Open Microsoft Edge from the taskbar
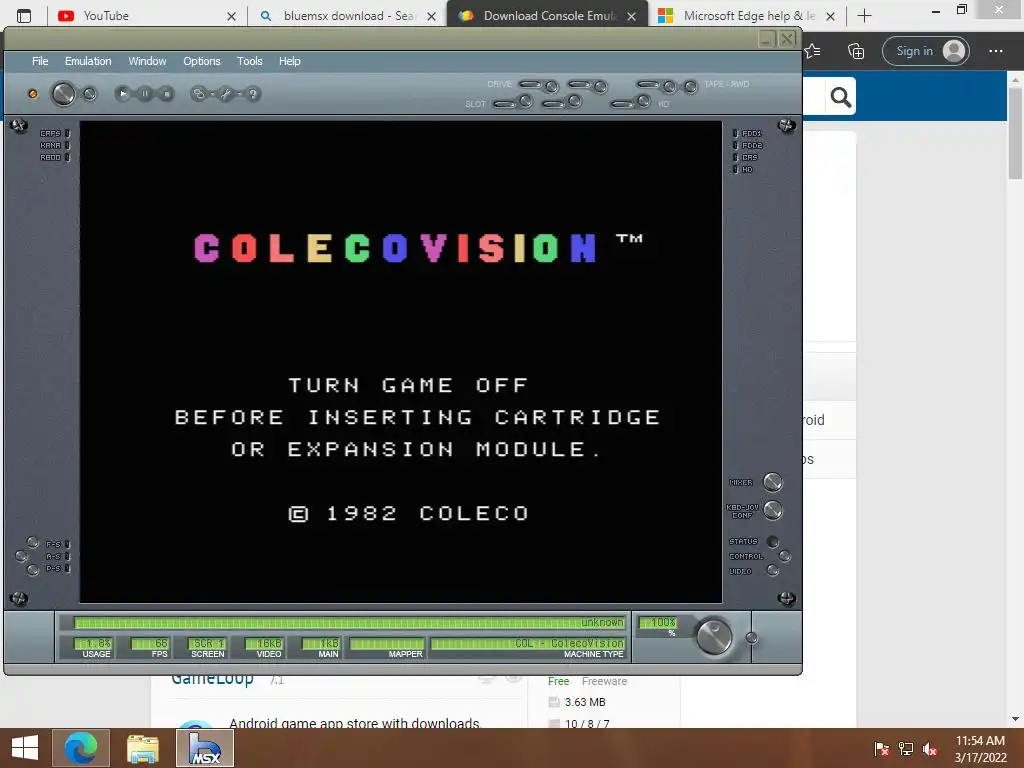The height and width of the screenshot is (768, 1024). tap(81, 748)
